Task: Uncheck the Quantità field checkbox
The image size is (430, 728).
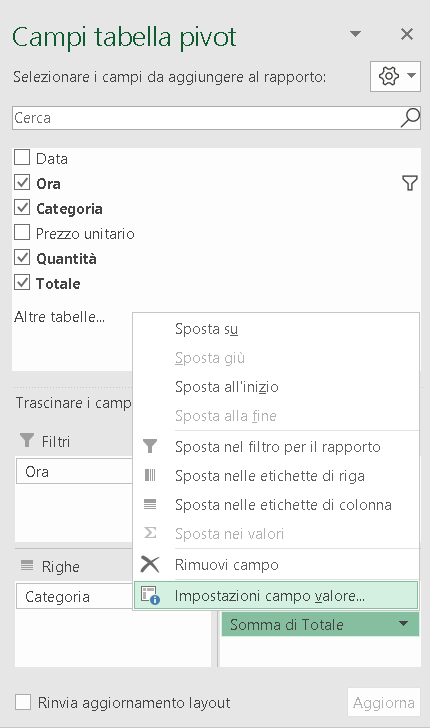Action: pyautogui.click(x=22, y=257)
